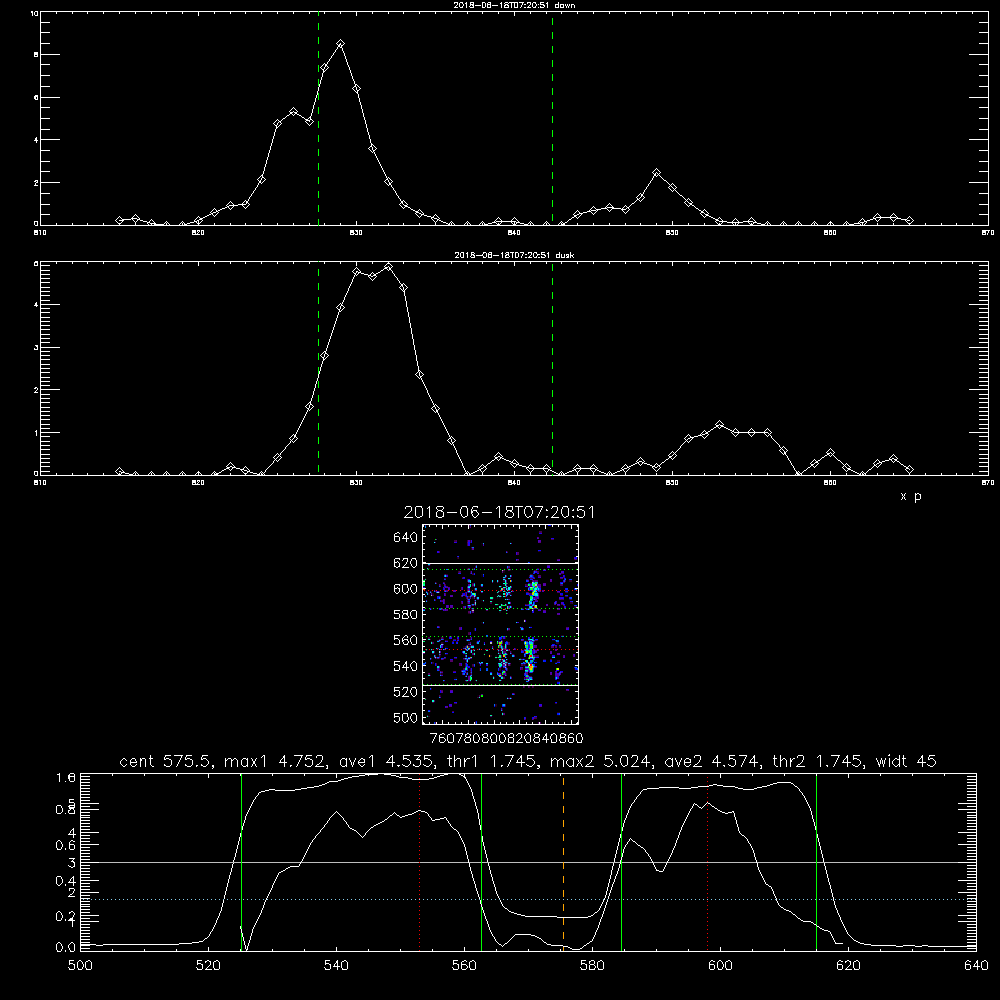Click the red dotted line near 553 in bottom plot
Image resolution: width=1000 pixels, height=1000 pixels.
pos(420,861)
